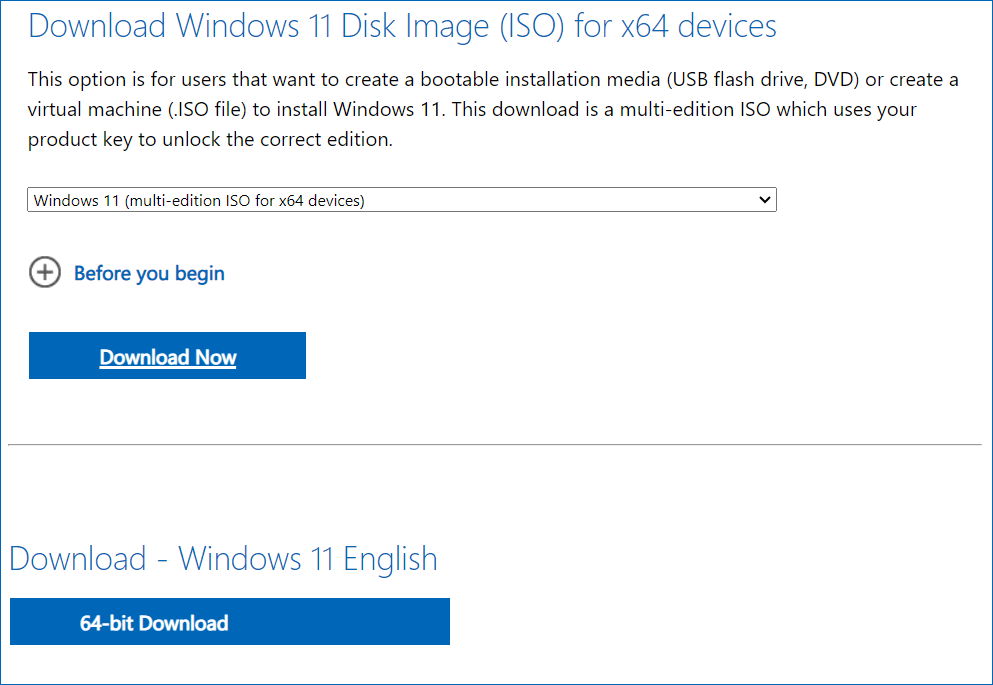993x685 pixels.
Task: Click the horizontal divider line between sections
Action: (x=494, y=444)
